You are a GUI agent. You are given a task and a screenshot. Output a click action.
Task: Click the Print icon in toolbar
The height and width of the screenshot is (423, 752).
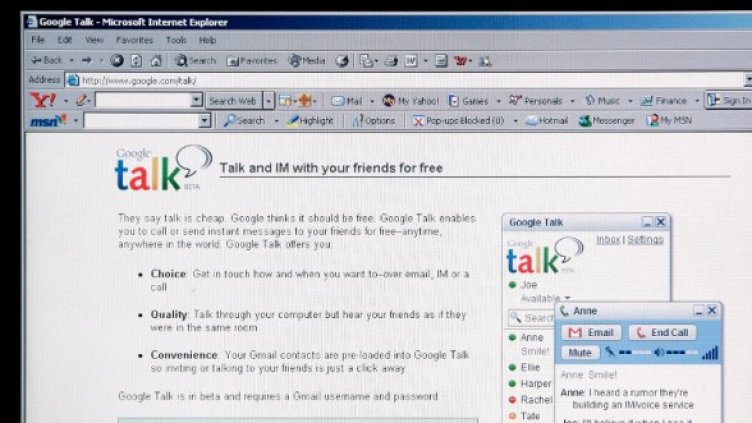pos(391,60)
